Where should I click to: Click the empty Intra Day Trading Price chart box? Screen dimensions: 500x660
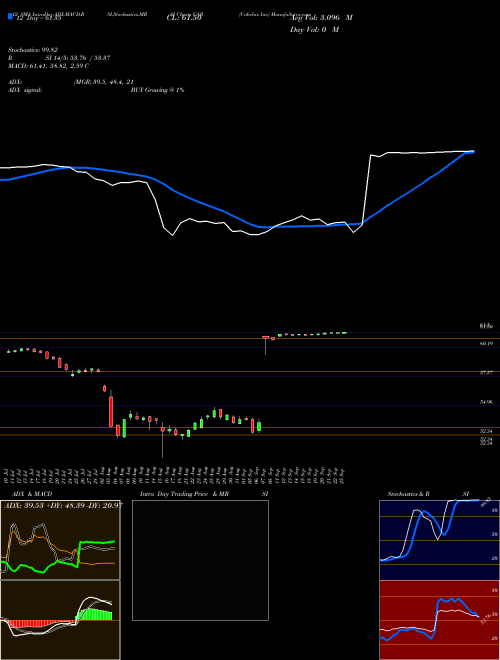[x=200, y=560]
